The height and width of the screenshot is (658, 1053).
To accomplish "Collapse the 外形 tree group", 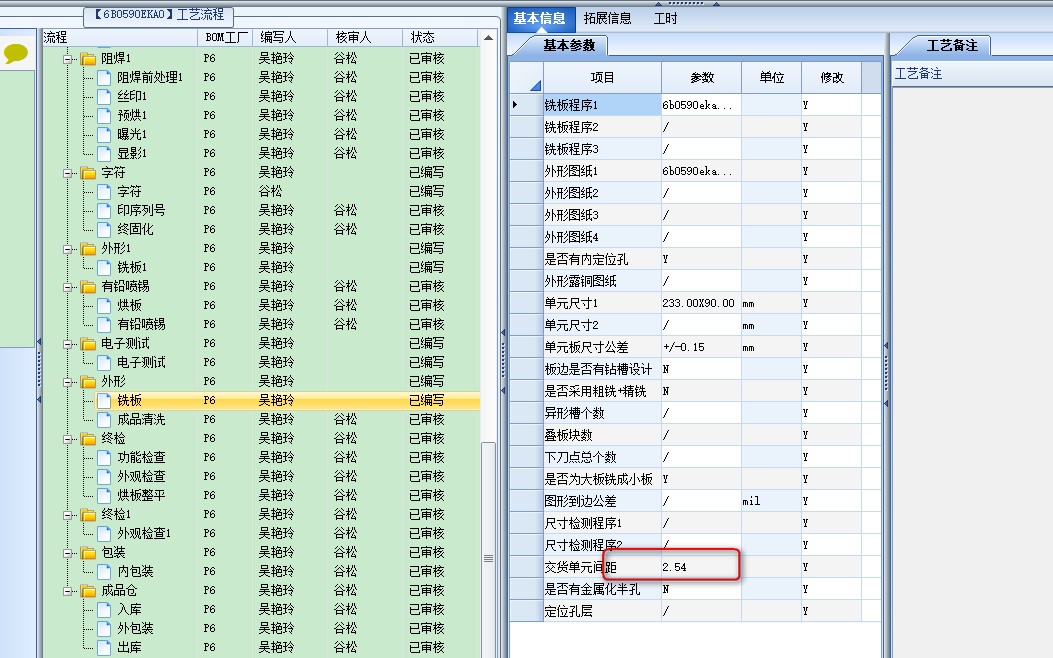I will (68, 382).
